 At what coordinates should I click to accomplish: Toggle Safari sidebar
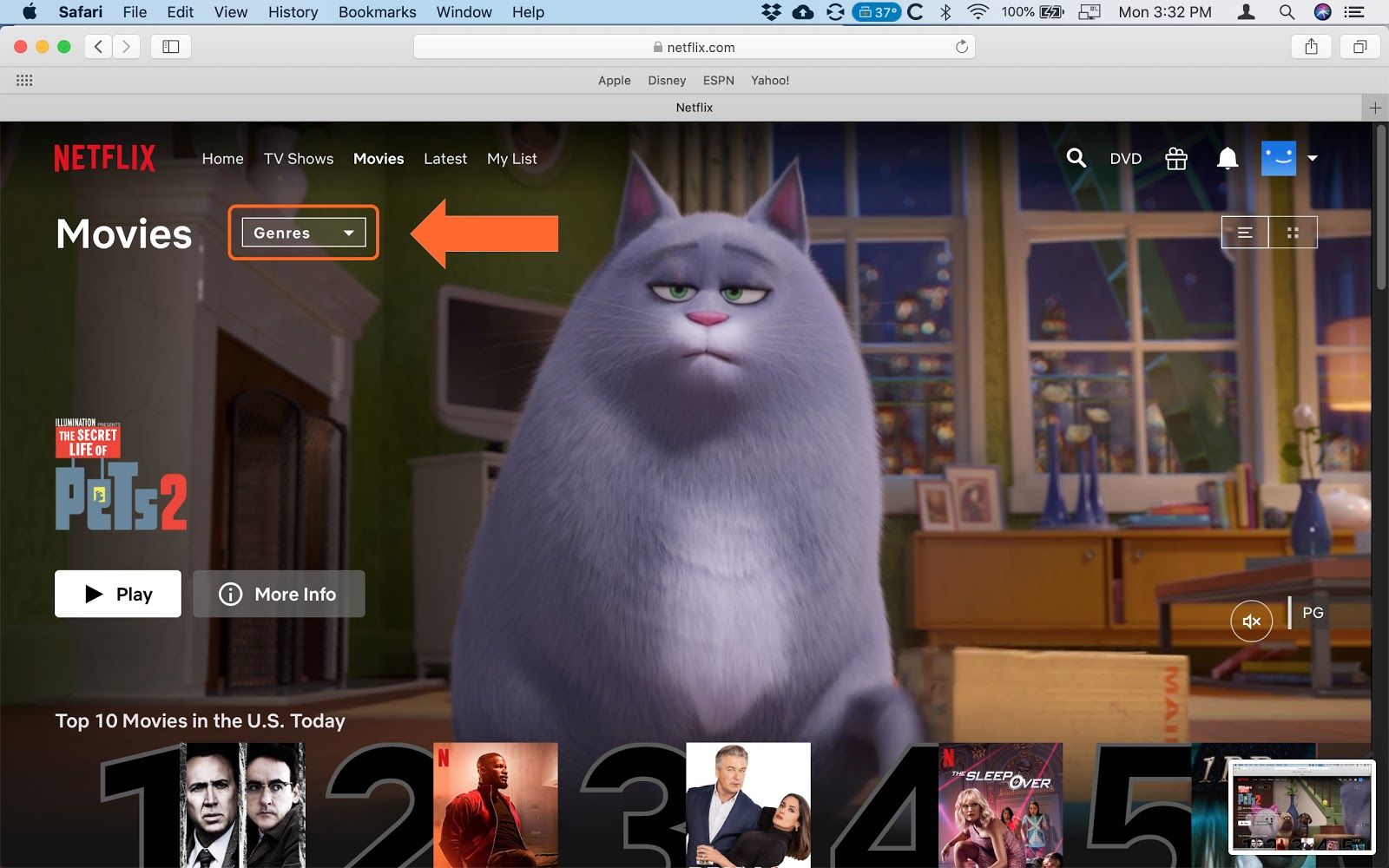[x=171, y=47]
